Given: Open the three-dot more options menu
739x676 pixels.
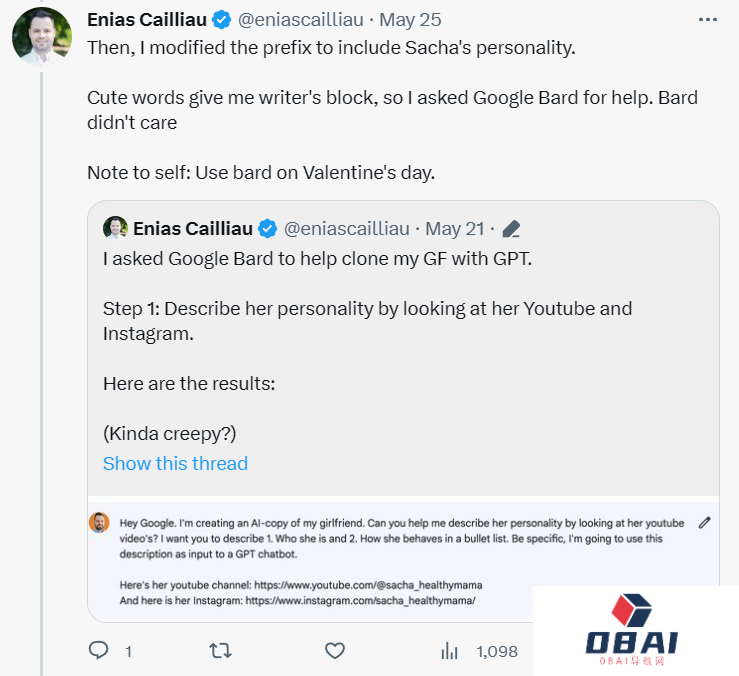Looking at the screenshot, I should (707, 20).
